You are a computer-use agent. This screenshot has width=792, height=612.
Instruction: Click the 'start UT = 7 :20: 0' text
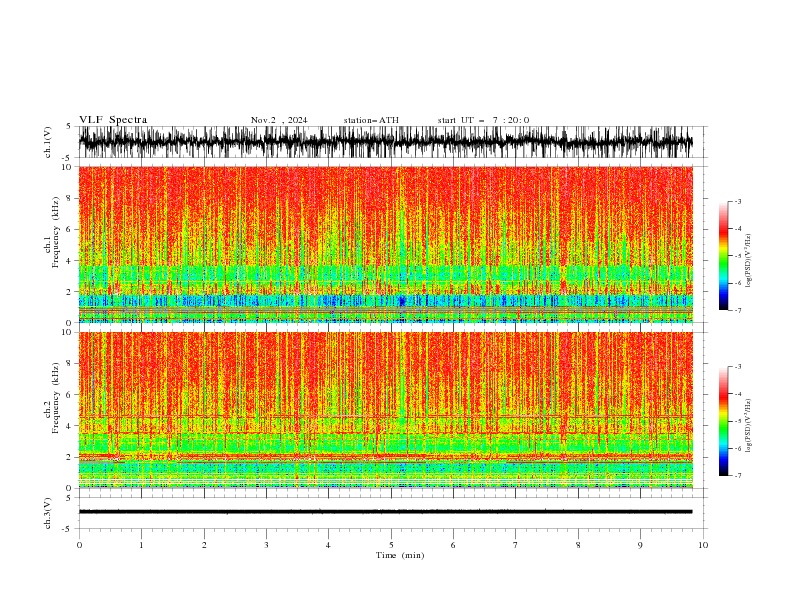pyautogui.click(x=483, y=120)
